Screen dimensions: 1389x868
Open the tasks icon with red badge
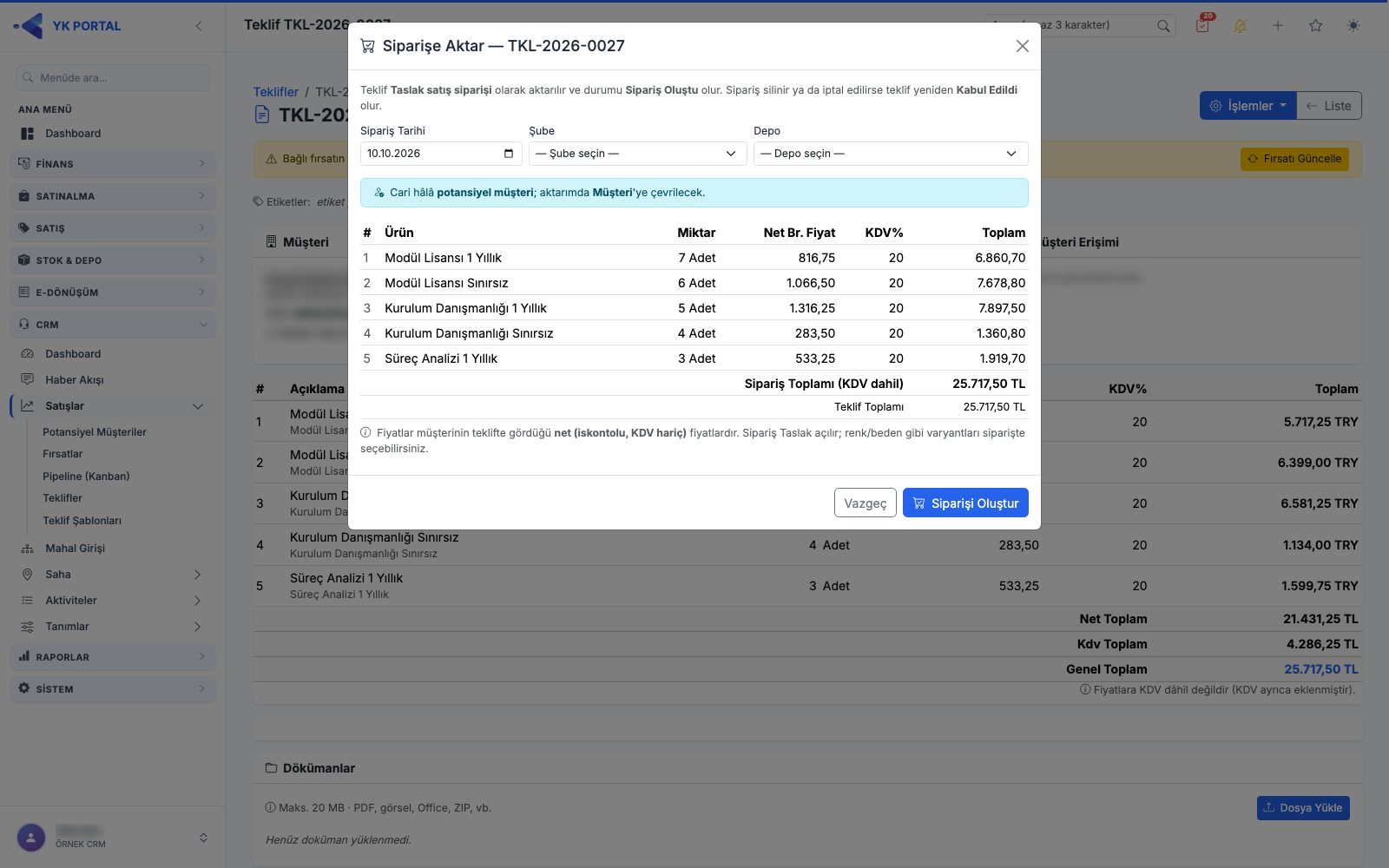pos(1202,25)
